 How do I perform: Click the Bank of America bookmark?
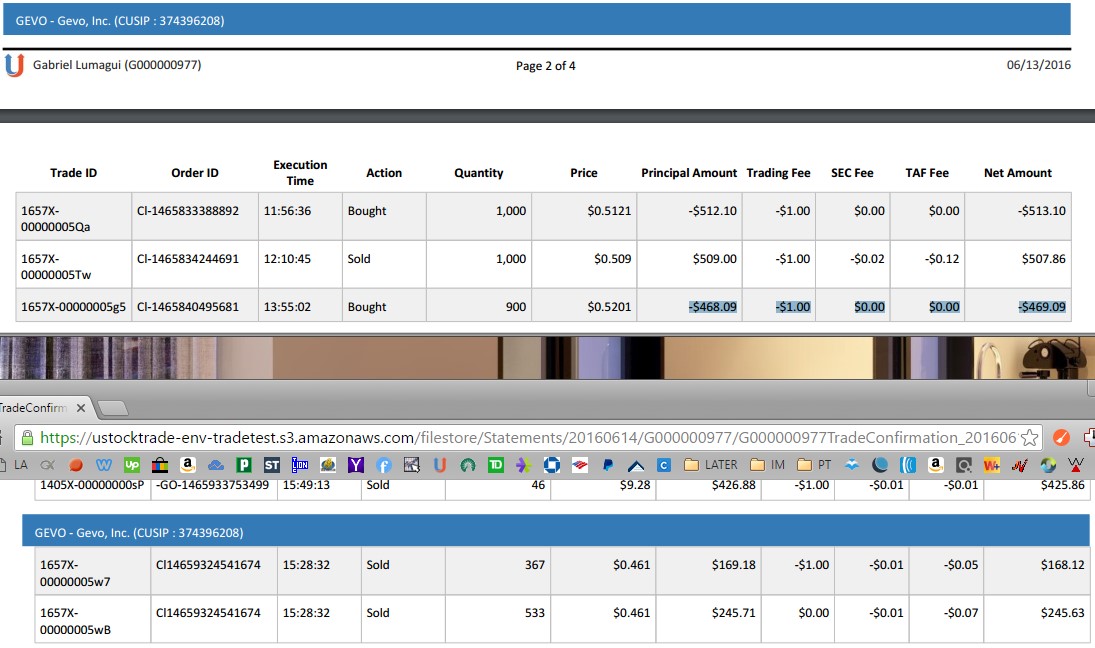click(578, 465)
